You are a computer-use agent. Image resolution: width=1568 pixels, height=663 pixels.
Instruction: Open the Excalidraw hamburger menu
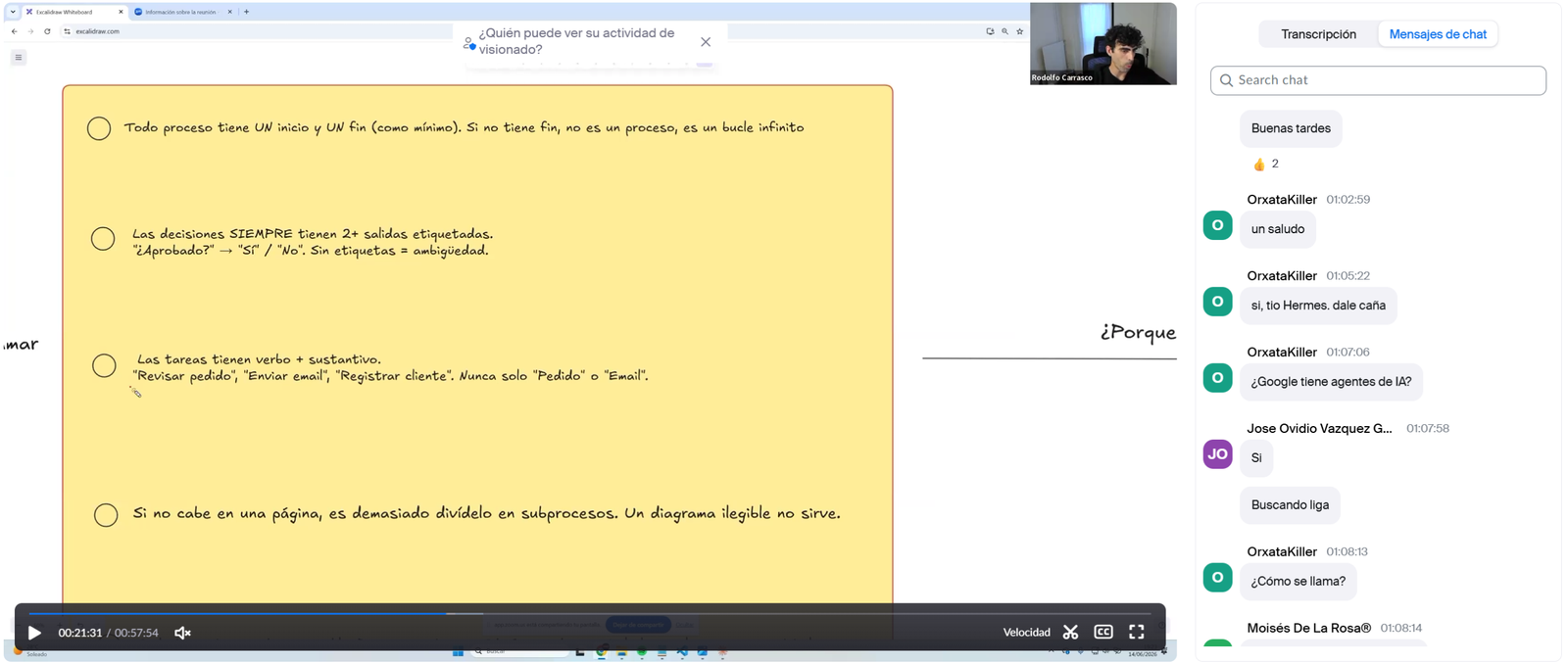(18, 58)
